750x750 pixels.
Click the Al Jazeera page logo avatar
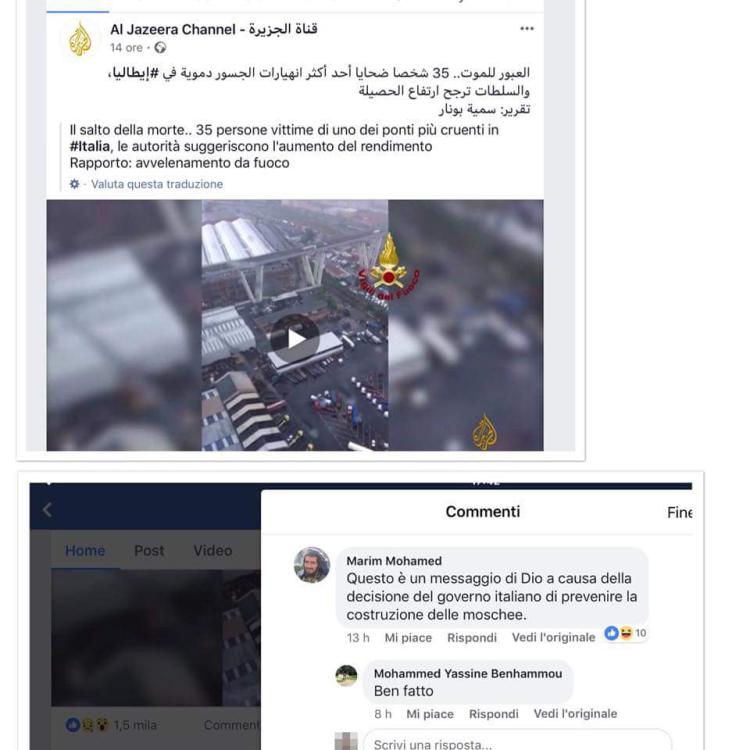pyautogui.click(x=80, y=39)
